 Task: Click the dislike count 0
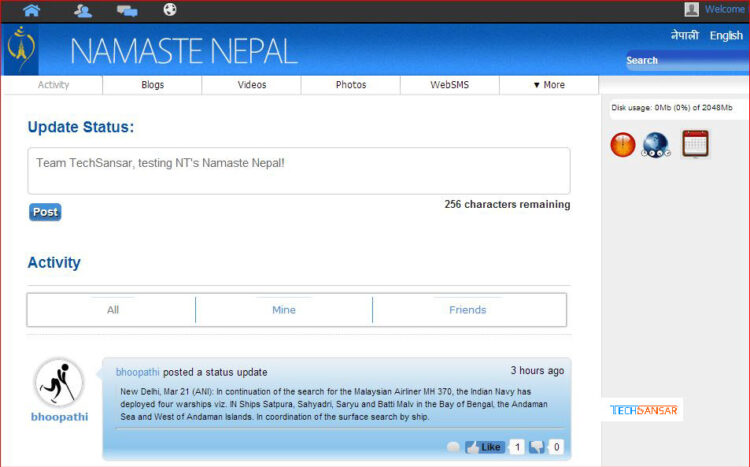point(556,447)
